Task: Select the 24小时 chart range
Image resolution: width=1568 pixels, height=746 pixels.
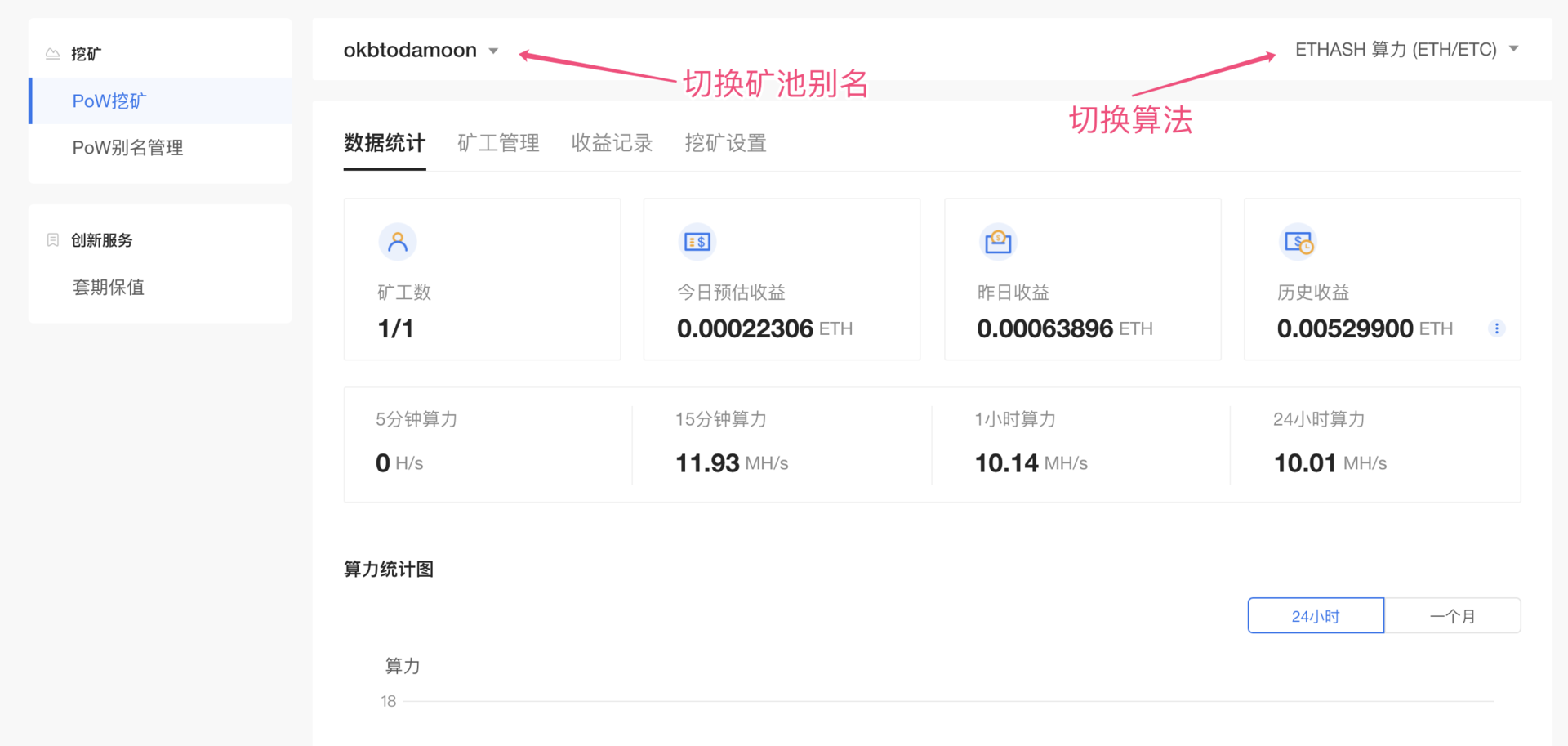Action: [1316, 616]
